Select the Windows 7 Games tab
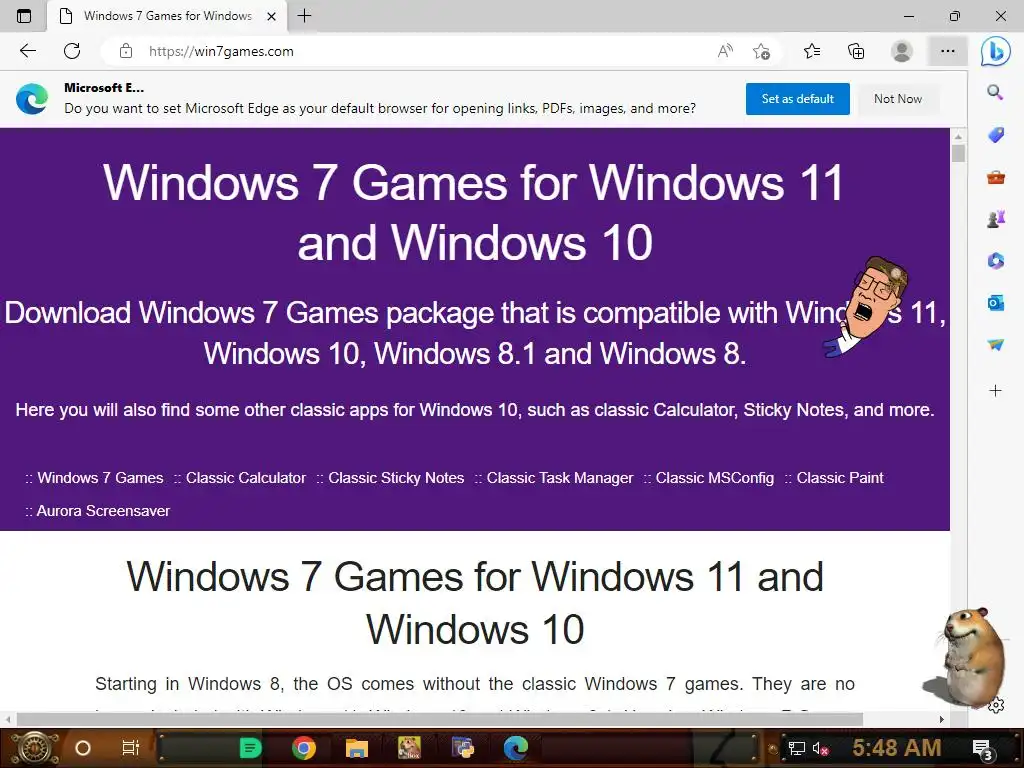 tap(167, 16)
